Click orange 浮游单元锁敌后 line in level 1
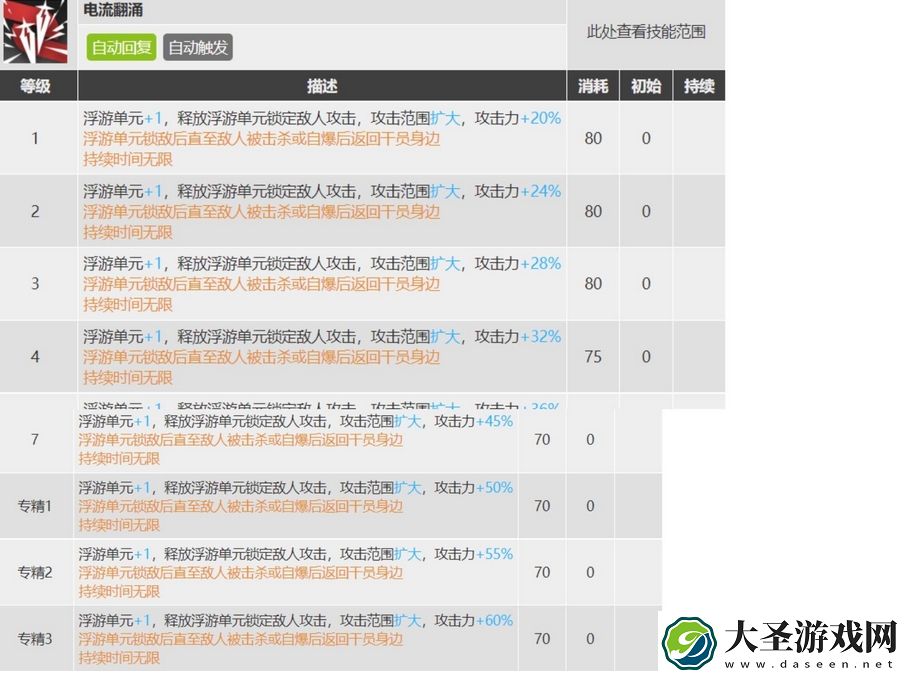This screenshot has height=676, width=908. tap(262, 139)
